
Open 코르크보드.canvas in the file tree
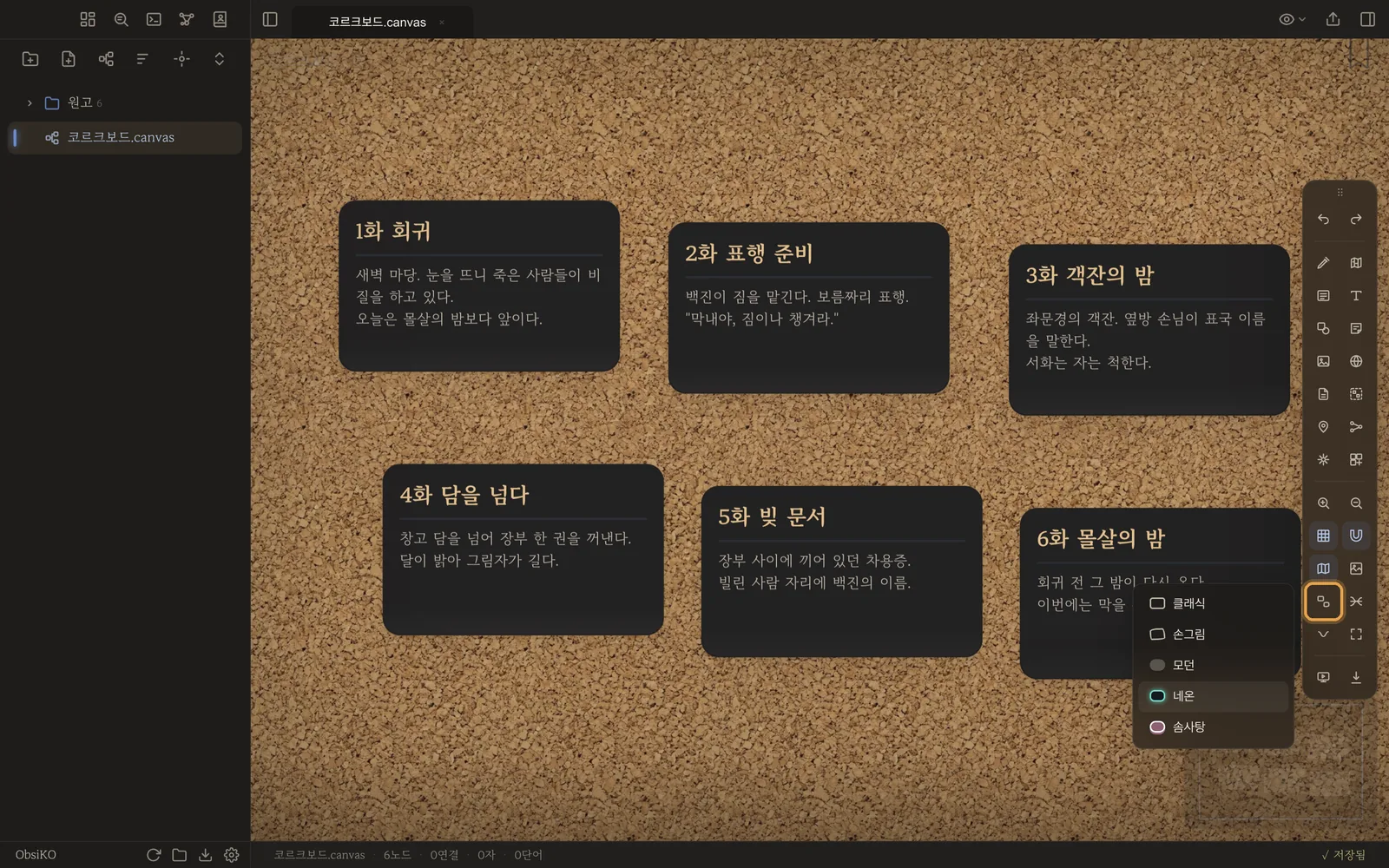coord(126,137)
